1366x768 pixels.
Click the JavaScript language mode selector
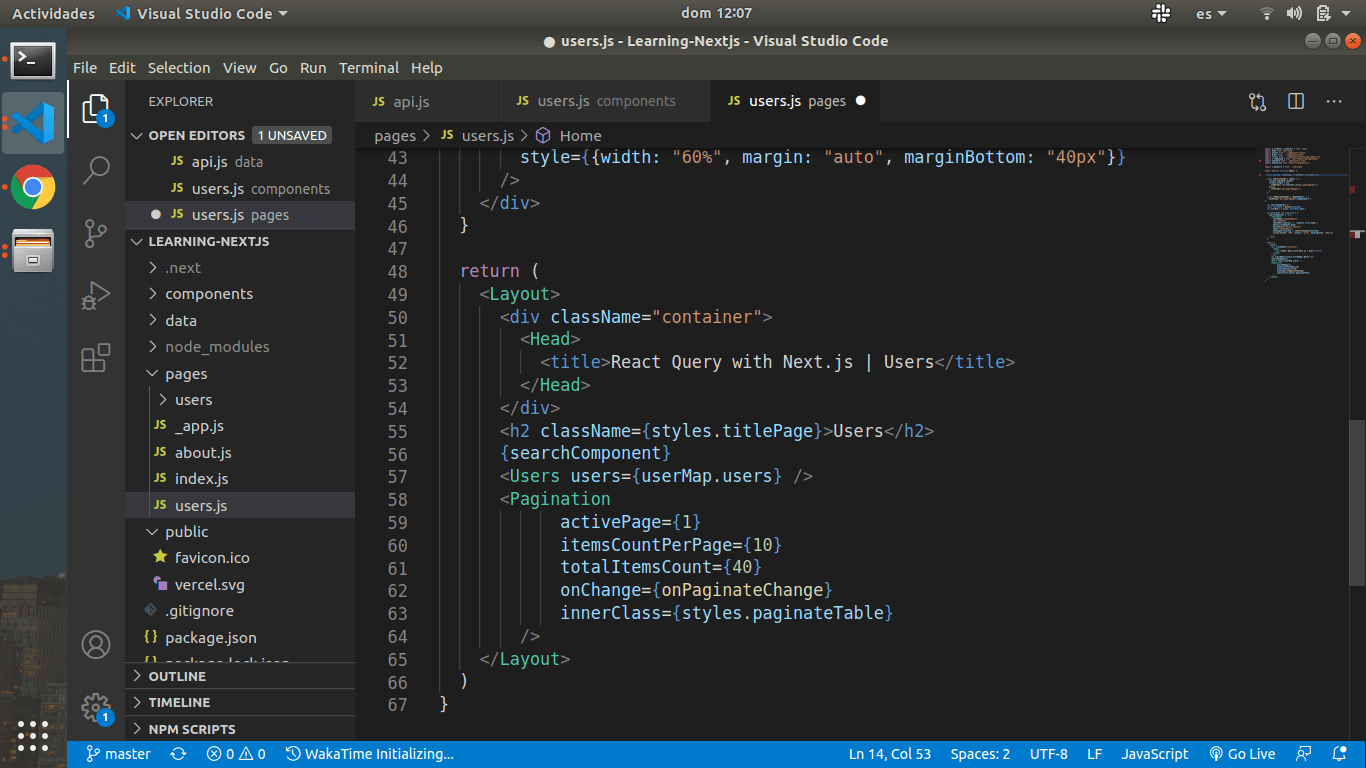1154,754
